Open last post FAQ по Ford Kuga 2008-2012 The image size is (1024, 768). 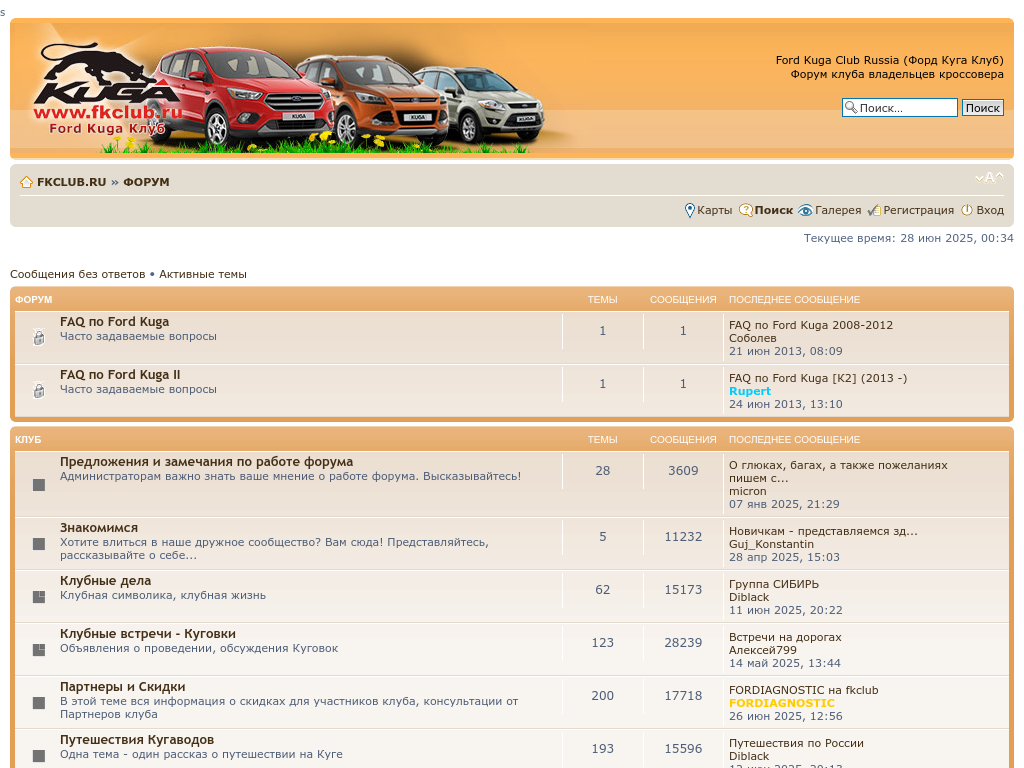(811, 325)
